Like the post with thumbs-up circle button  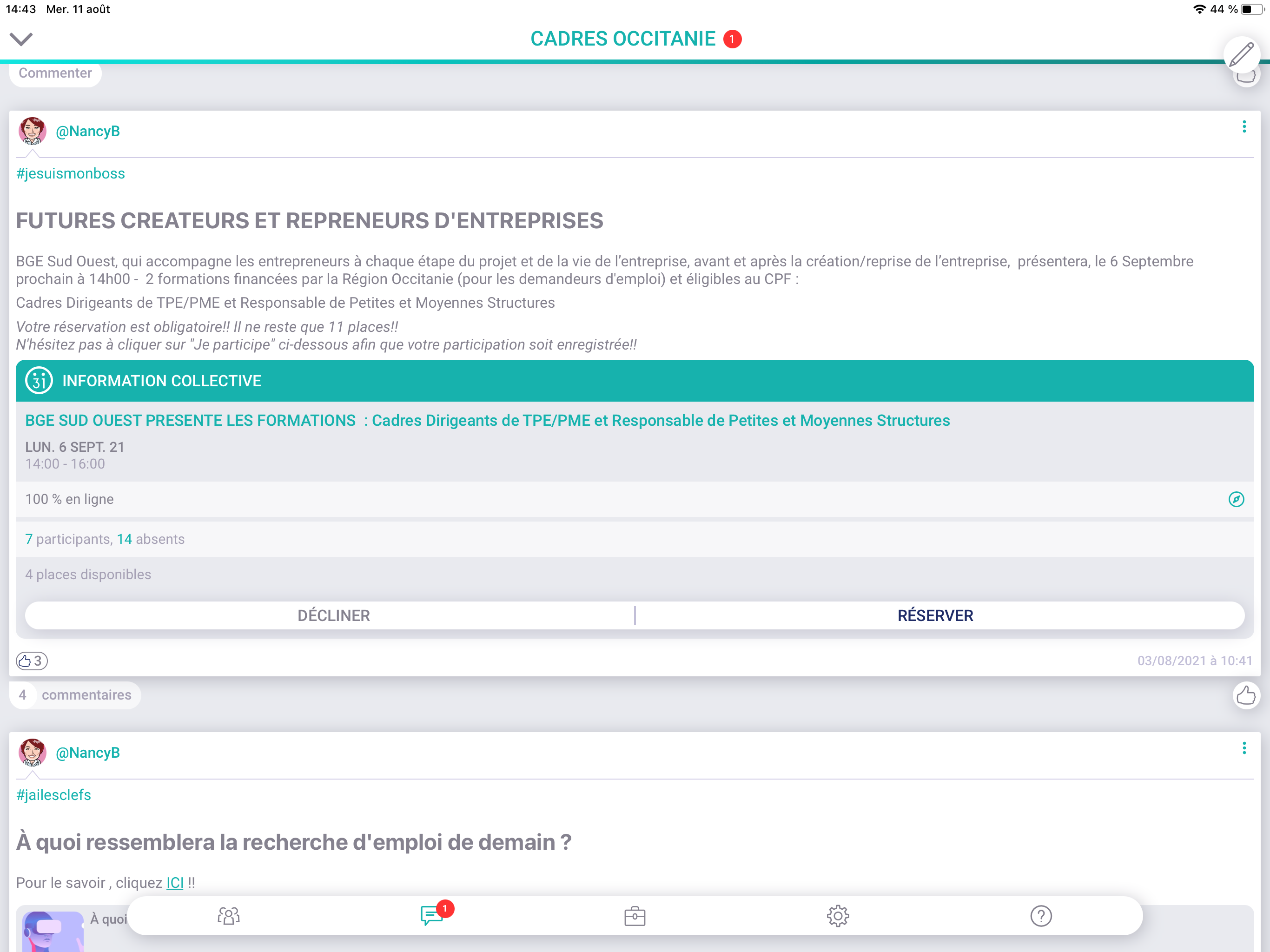point(1245,695)
